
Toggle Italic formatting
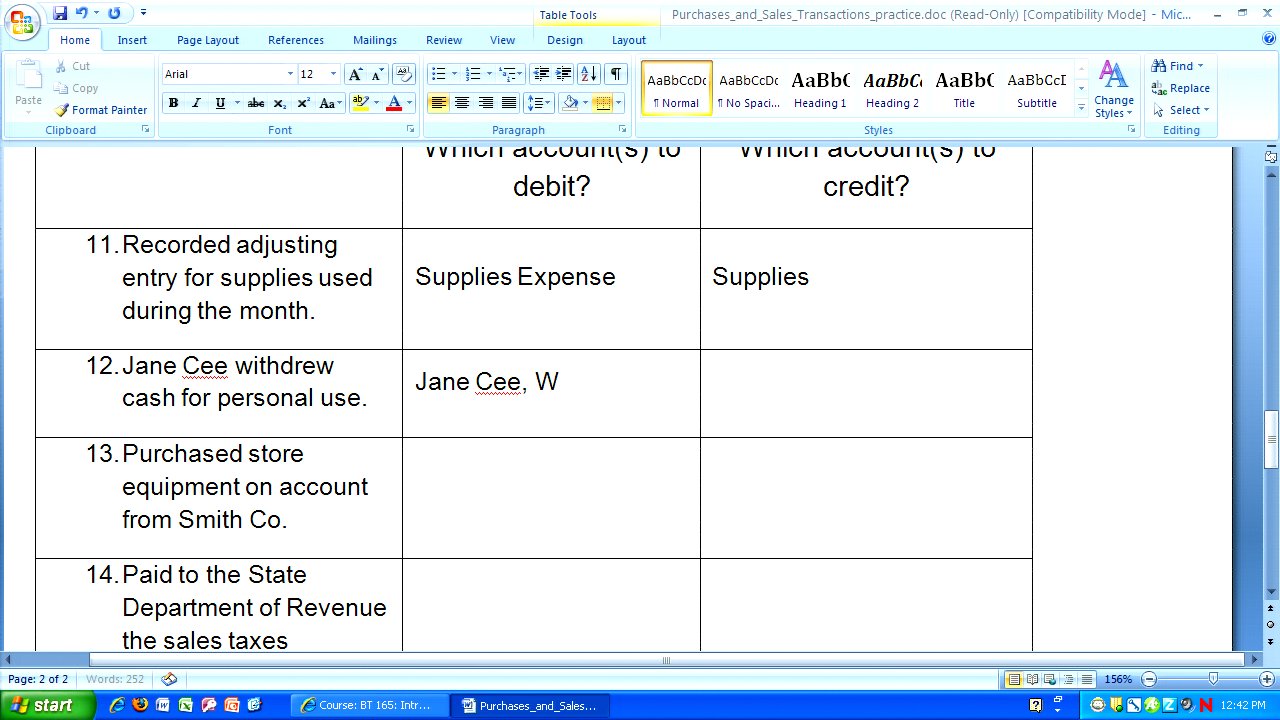[196, 103]
